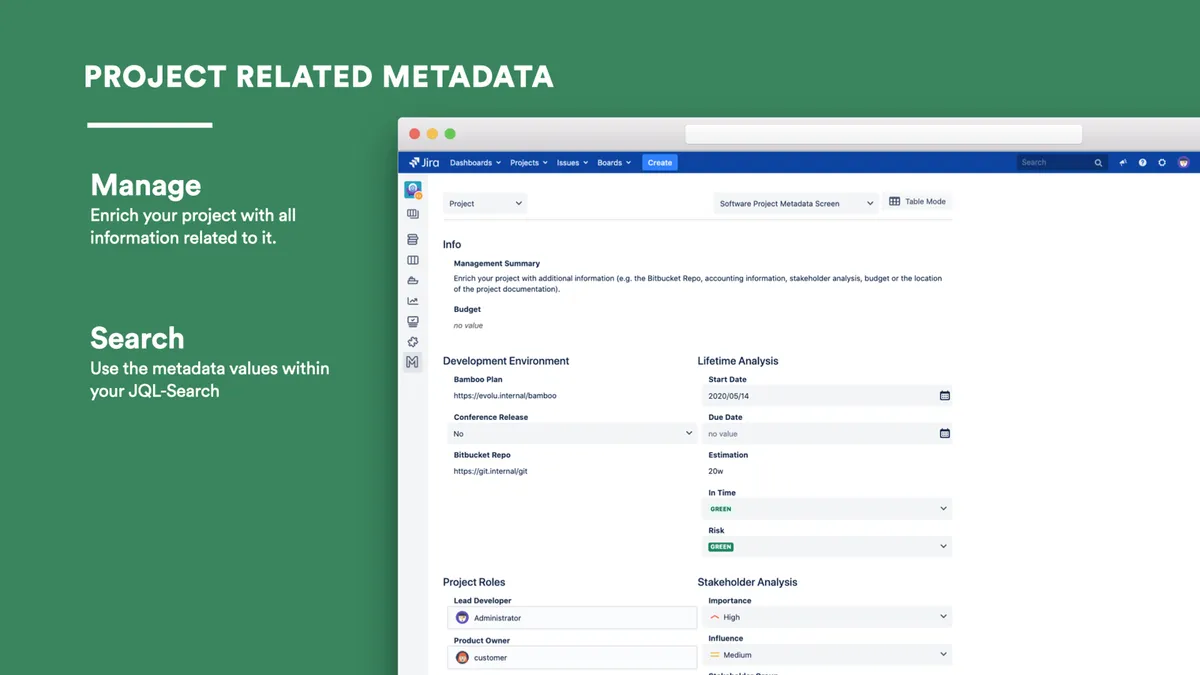Open the feedback megaphone icon
The width and height of the screenshot is (1200, 675).
pyautogui.click(x=1123, y=162)
